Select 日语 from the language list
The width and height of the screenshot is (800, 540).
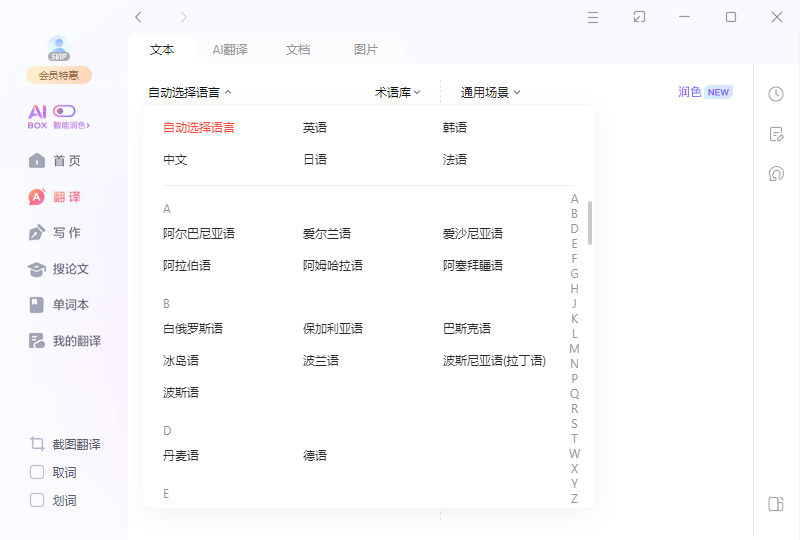point(315,160)
